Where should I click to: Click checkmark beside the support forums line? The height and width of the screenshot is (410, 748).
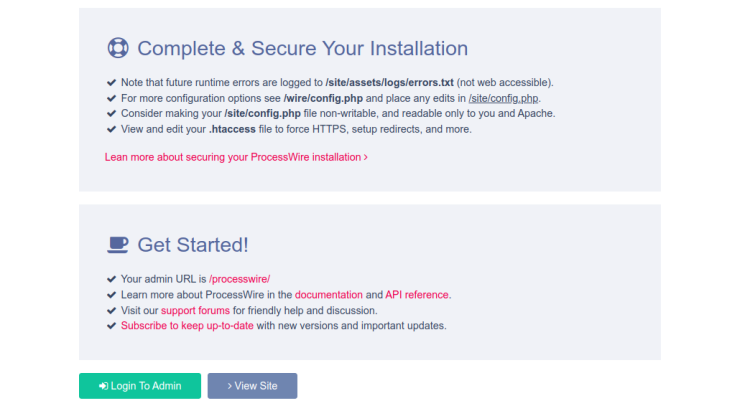(111, 310)
